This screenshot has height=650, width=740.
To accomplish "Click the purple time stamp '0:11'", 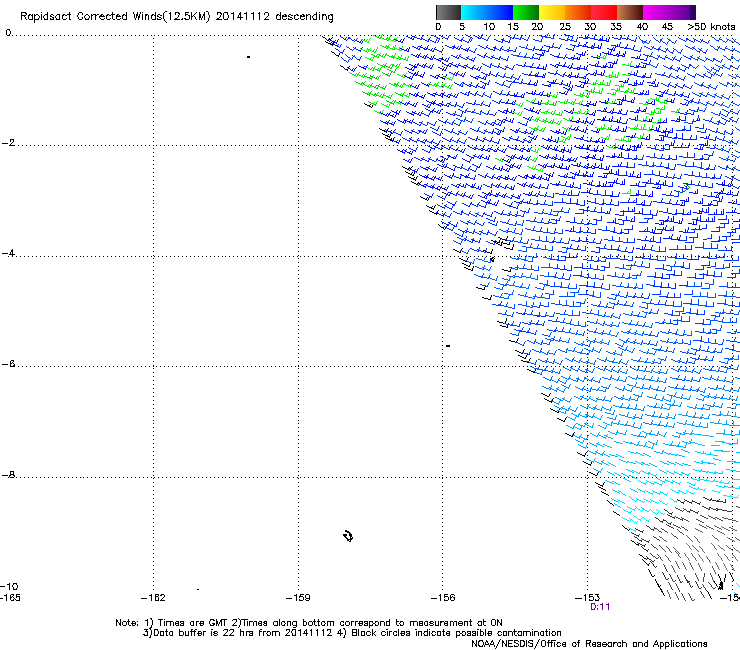I will 600,607.
